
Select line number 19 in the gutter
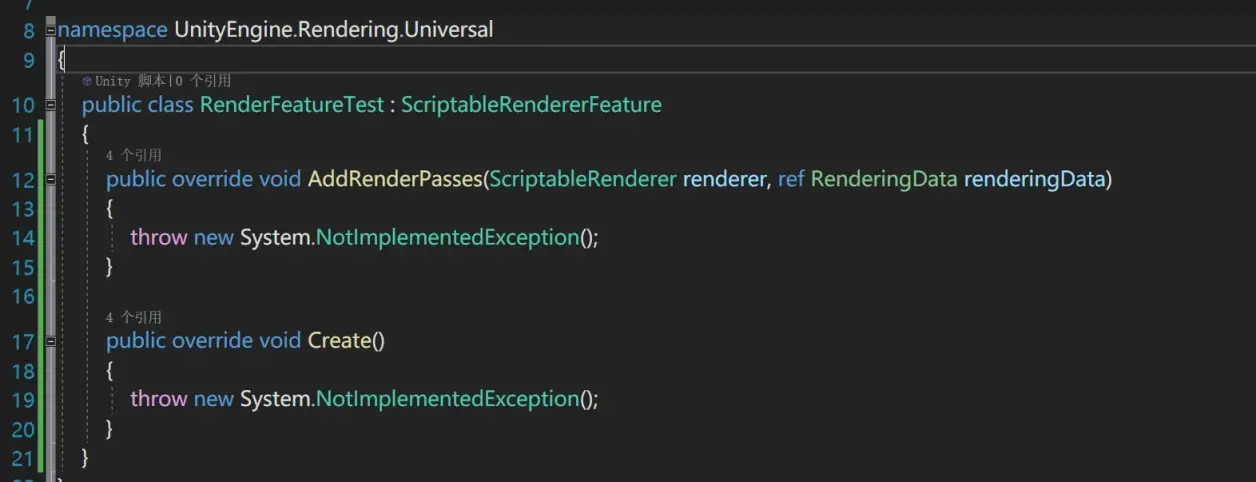tap(22, 399)
